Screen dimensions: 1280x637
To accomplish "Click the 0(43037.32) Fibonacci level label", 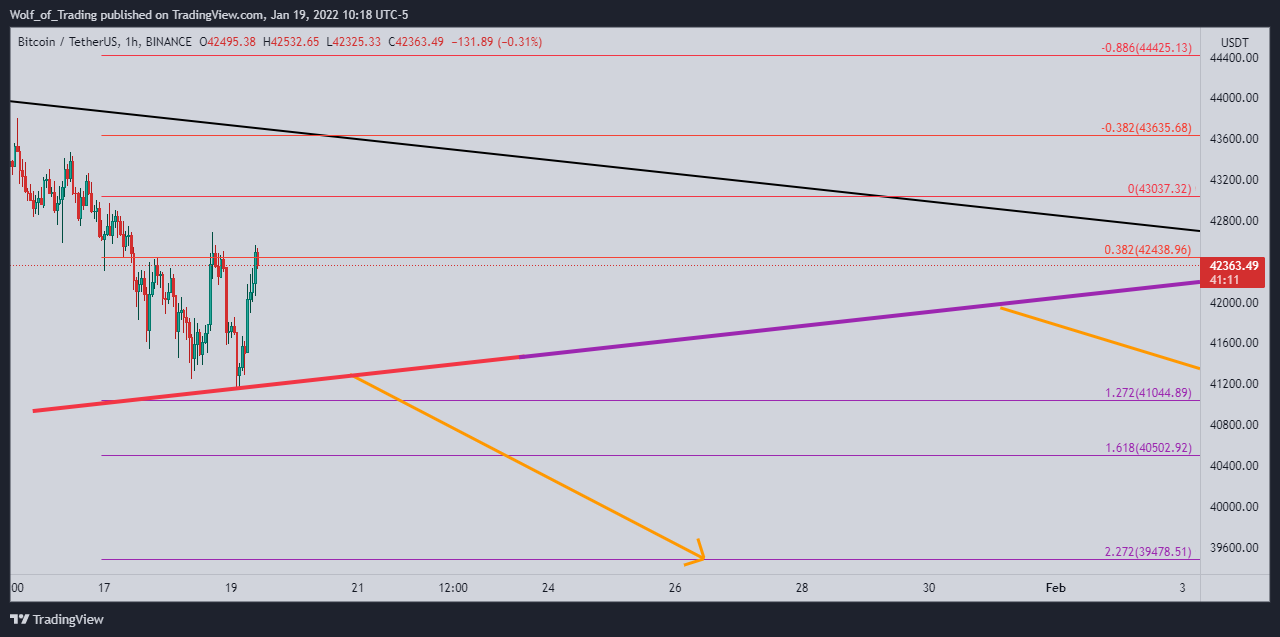I will point(1159,189).
